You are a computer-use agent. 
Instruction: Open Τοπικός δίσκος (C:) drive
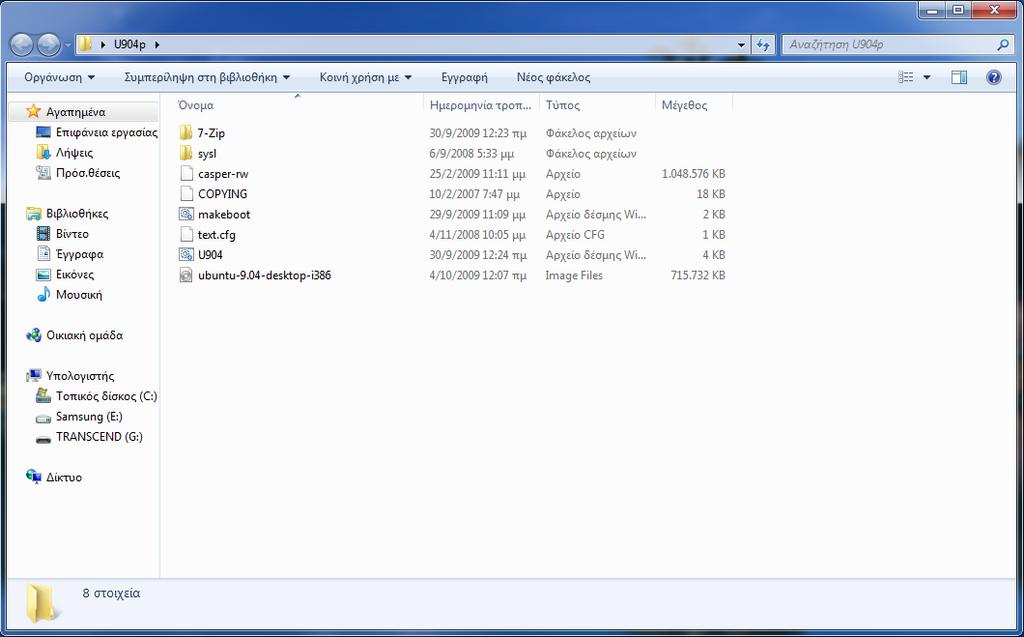click(106, 396)
